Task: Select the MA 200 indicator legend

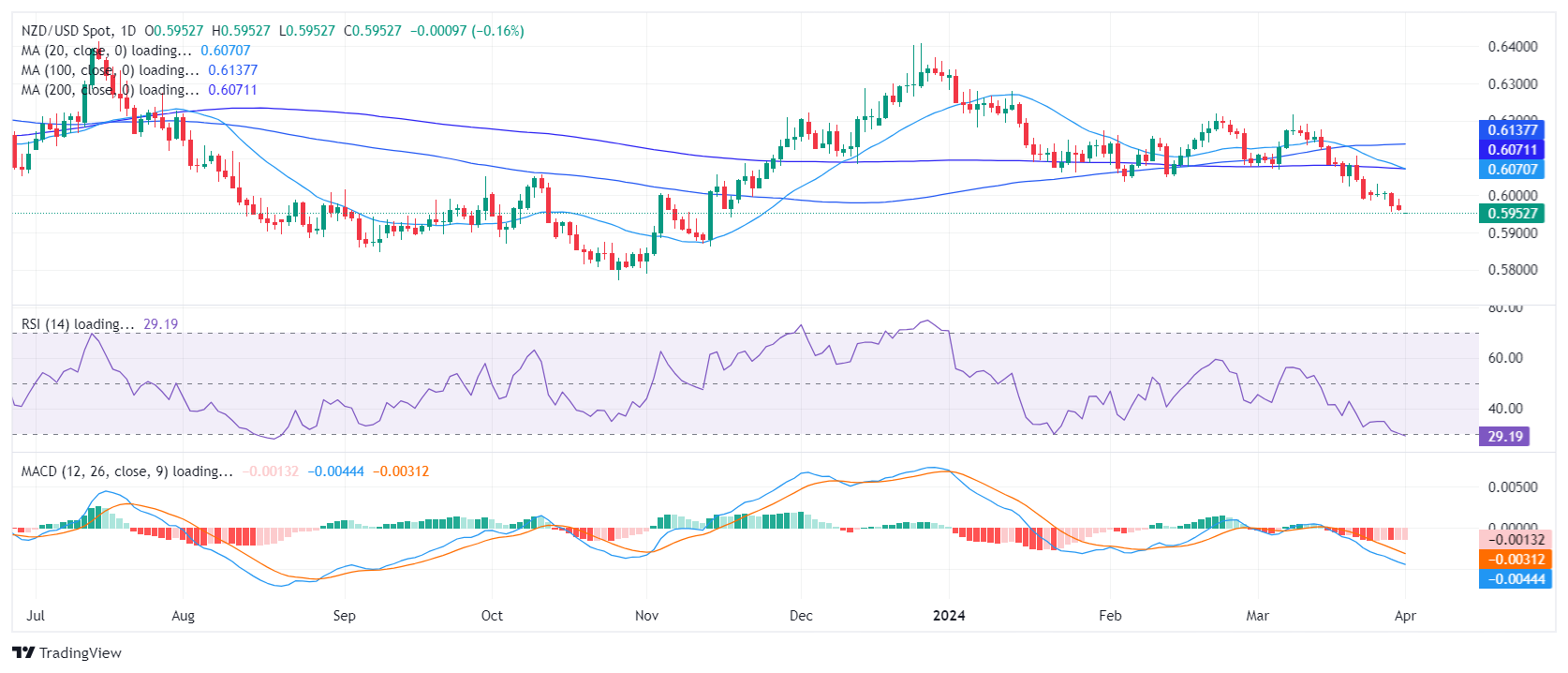Action: (110, 90)
